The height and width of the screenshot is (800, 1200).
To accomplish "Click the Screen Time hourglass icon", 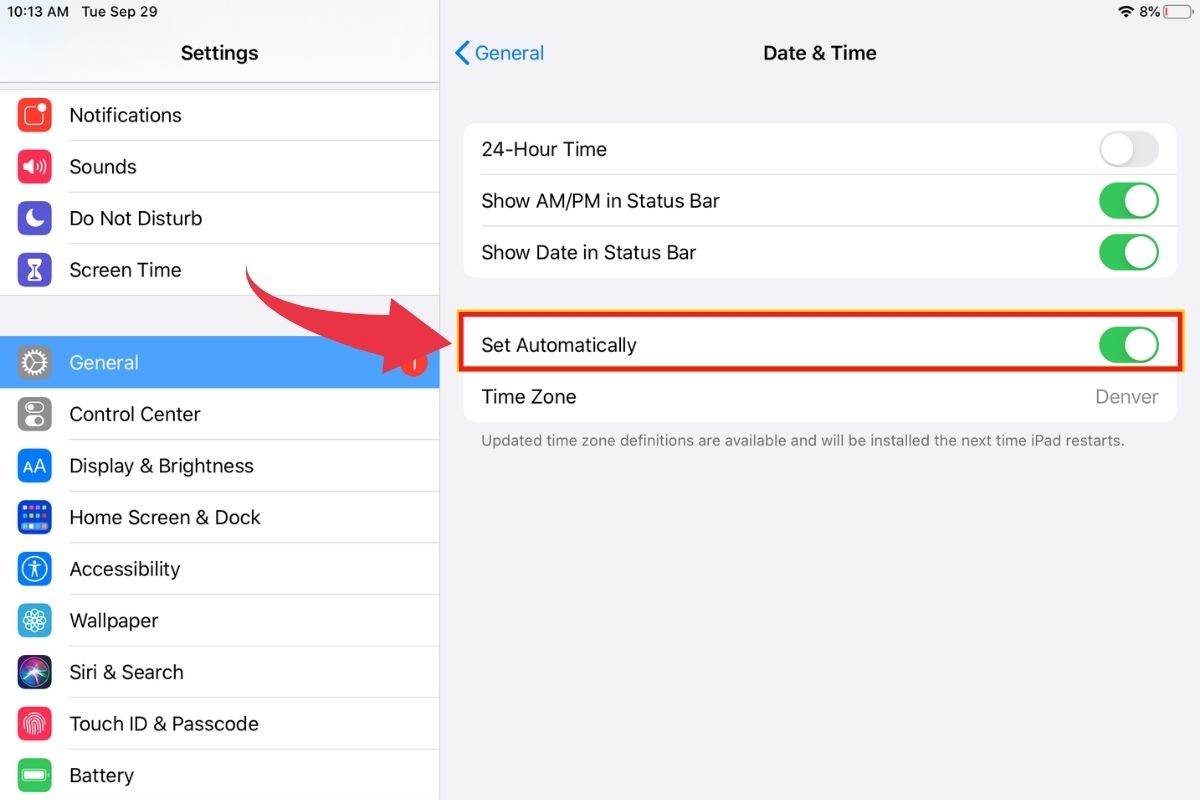I will [x=34, y=270].
